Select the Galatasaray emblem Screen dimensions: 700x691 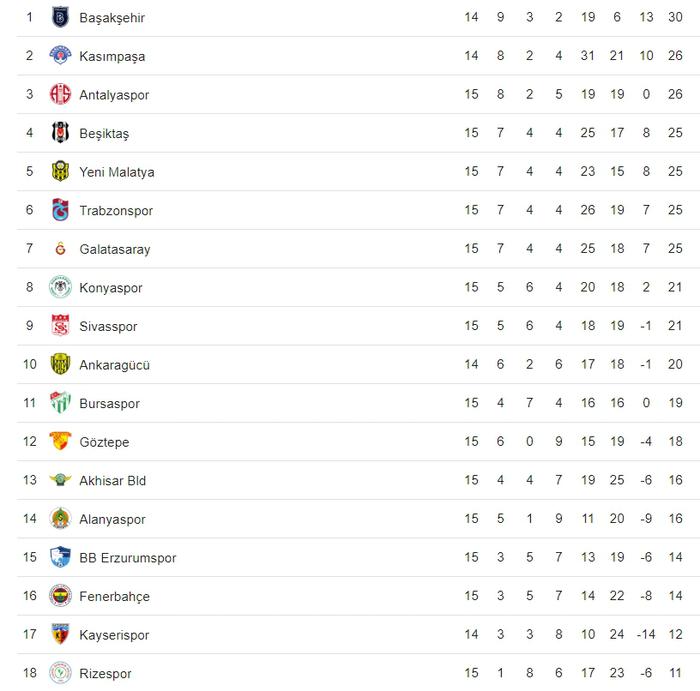60,249
